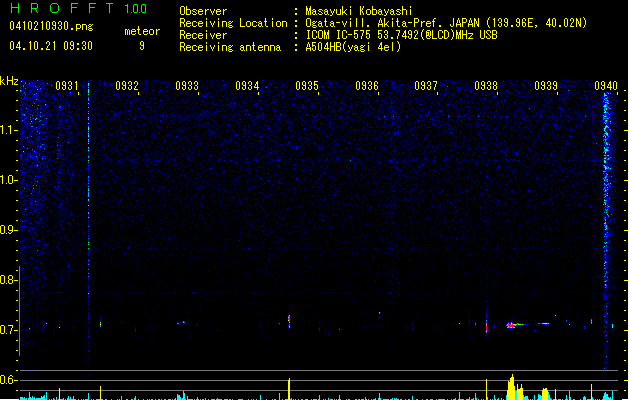The height and width of the screenshot is (400, 629).
Task: Click the vertical red echo at 0938
Action: [487, 324]
